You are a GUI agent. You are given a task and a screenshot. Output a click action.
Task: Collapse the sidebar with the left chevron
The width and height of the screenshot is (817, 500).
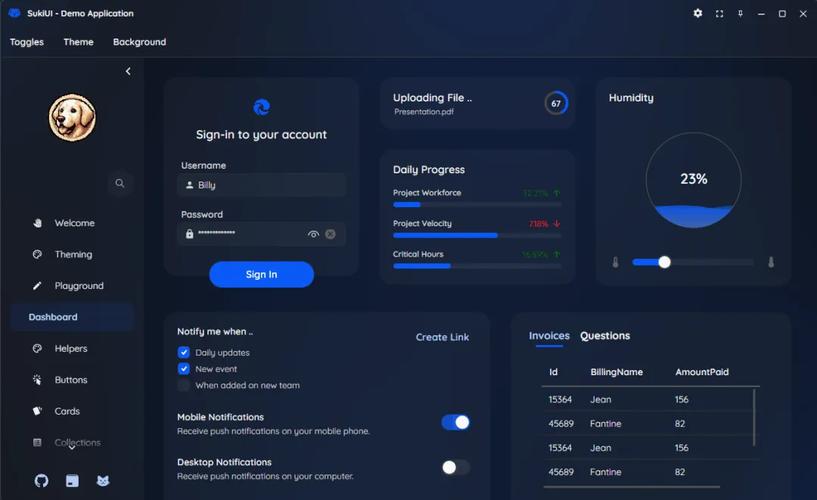click(128, 71)
